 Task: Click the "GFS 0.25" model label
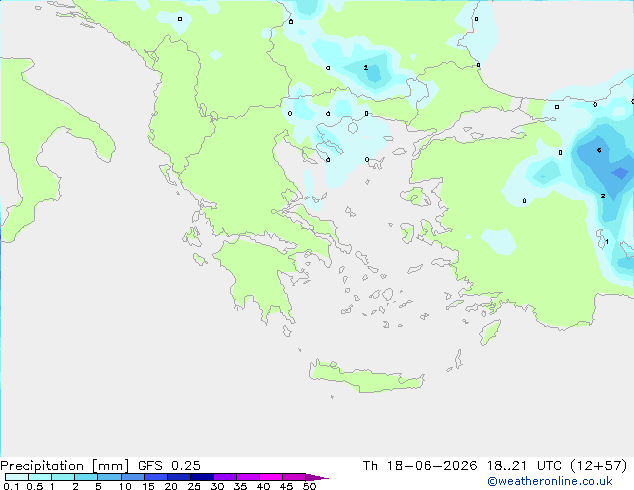pos(169,466)
